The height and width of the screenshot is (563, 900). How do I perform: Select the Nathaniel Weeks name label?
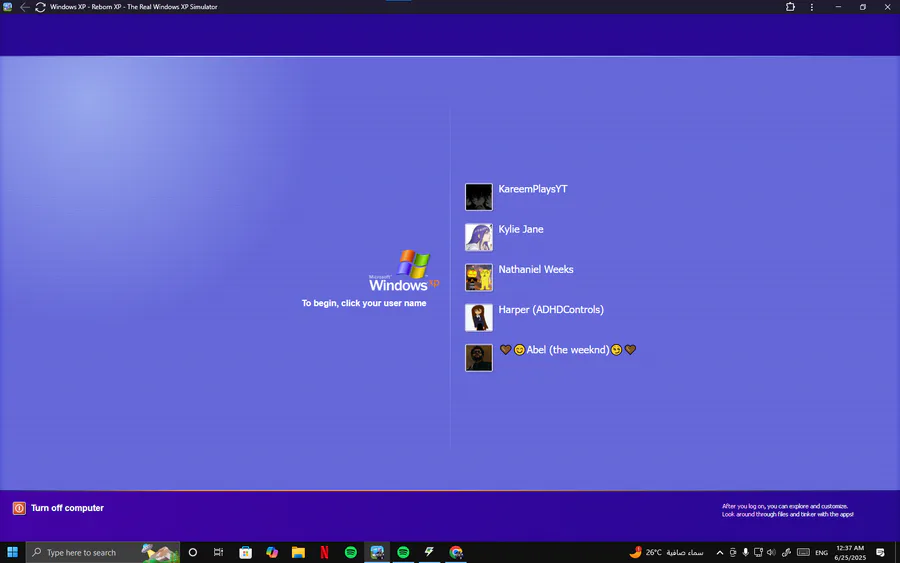pos(536,269)
